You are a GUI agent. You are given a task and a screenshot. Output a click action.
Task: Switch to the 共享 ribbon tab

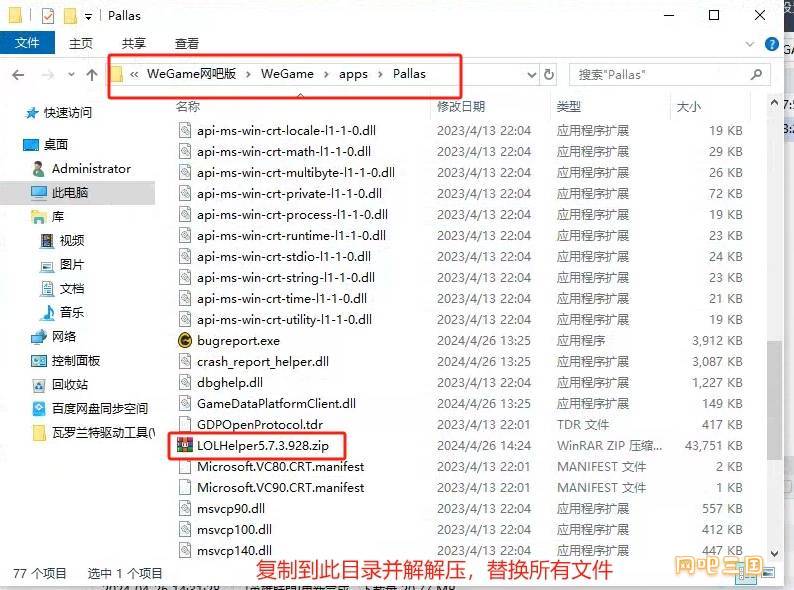[x=134, y=44]
